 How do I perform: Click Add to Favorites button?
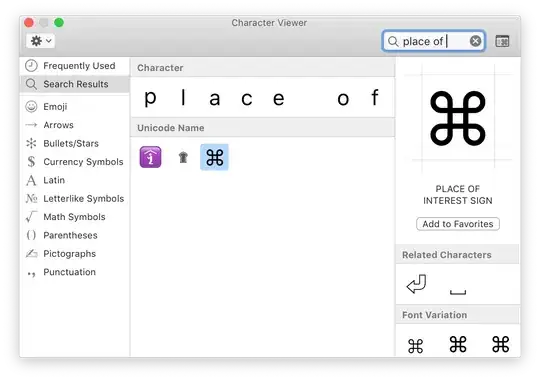pos(458,224)
